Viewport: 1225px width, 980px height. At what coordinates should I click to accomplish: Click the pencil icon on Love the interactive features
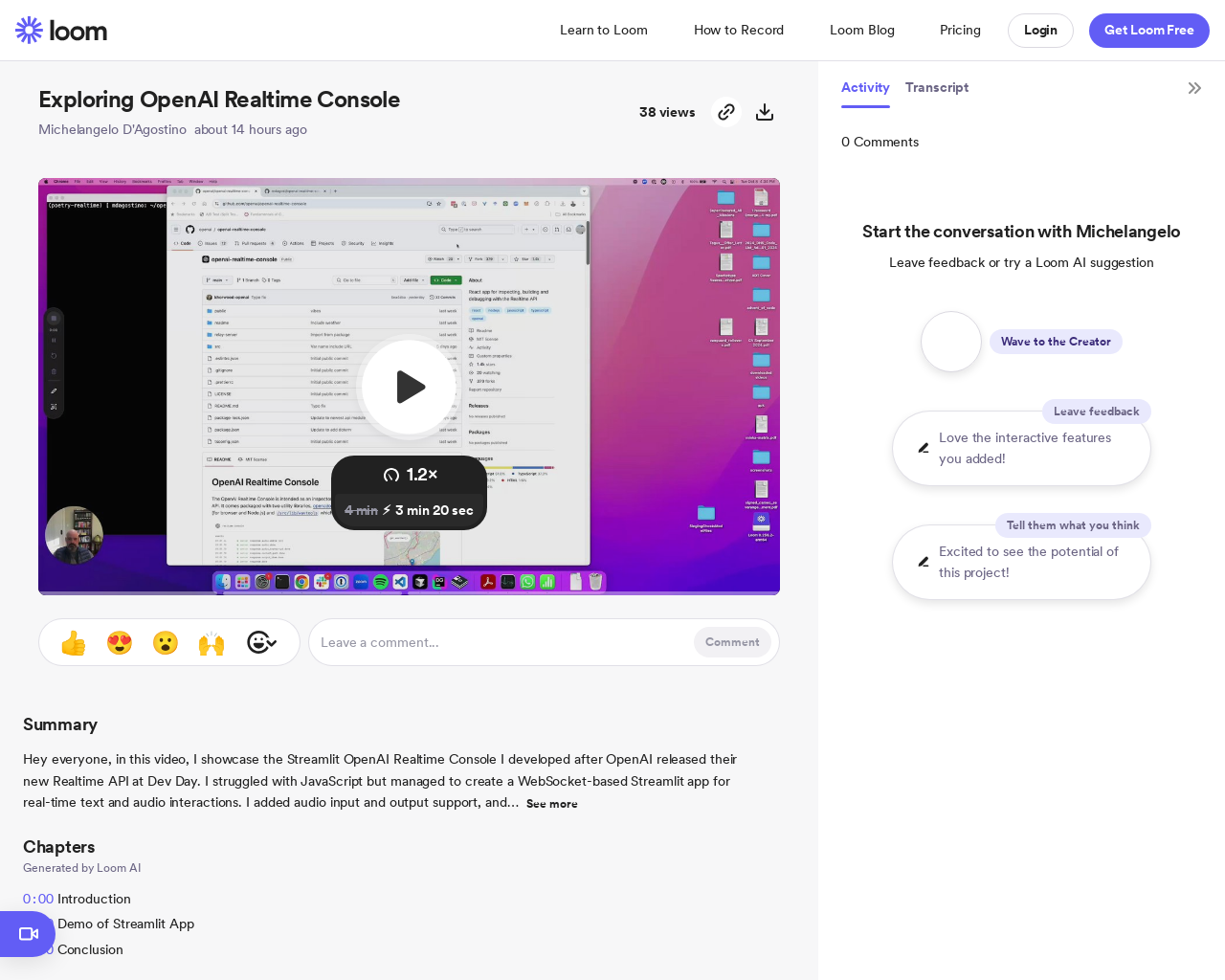click(924, 448)
